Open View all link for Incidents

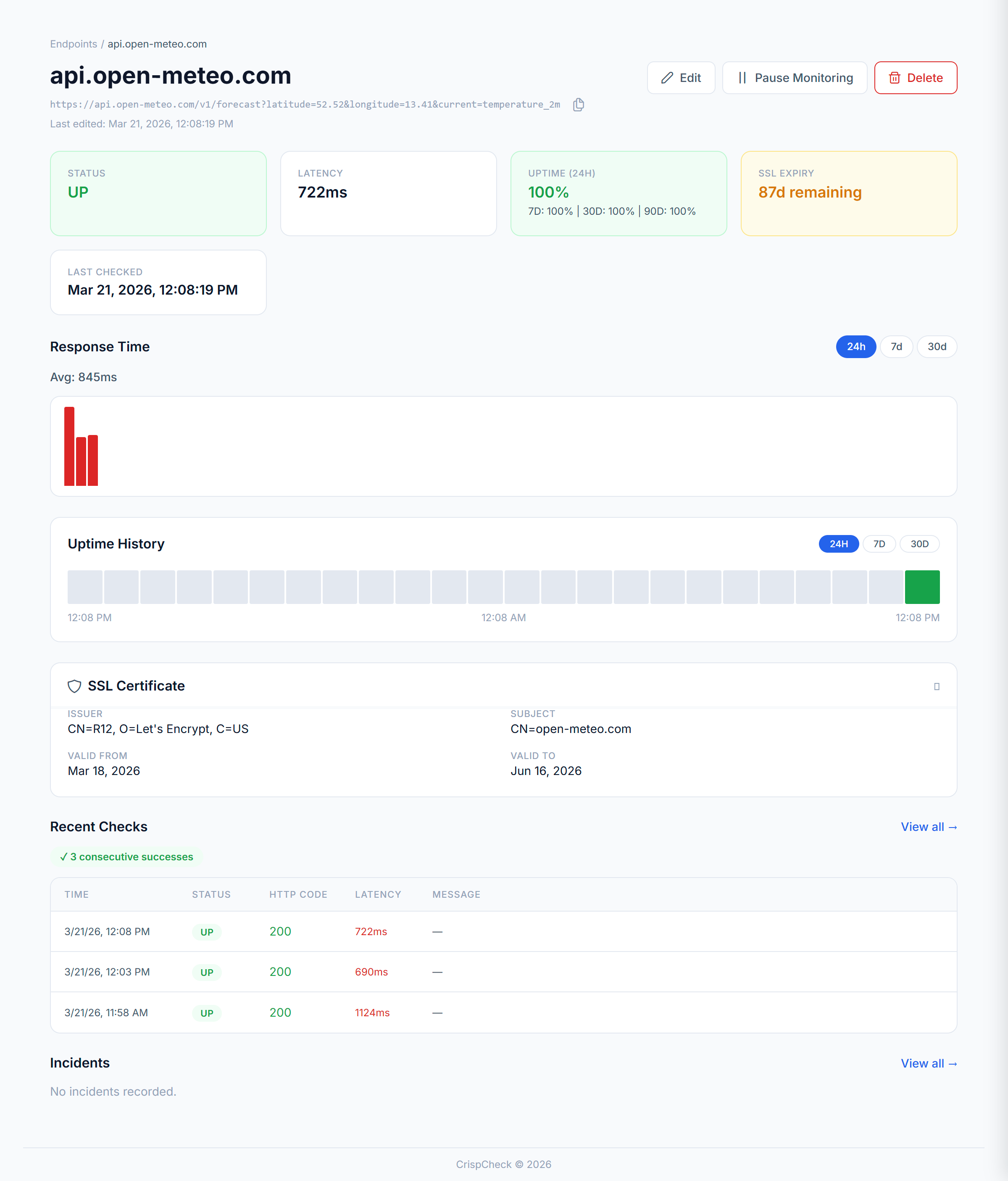pos(928,1063)
